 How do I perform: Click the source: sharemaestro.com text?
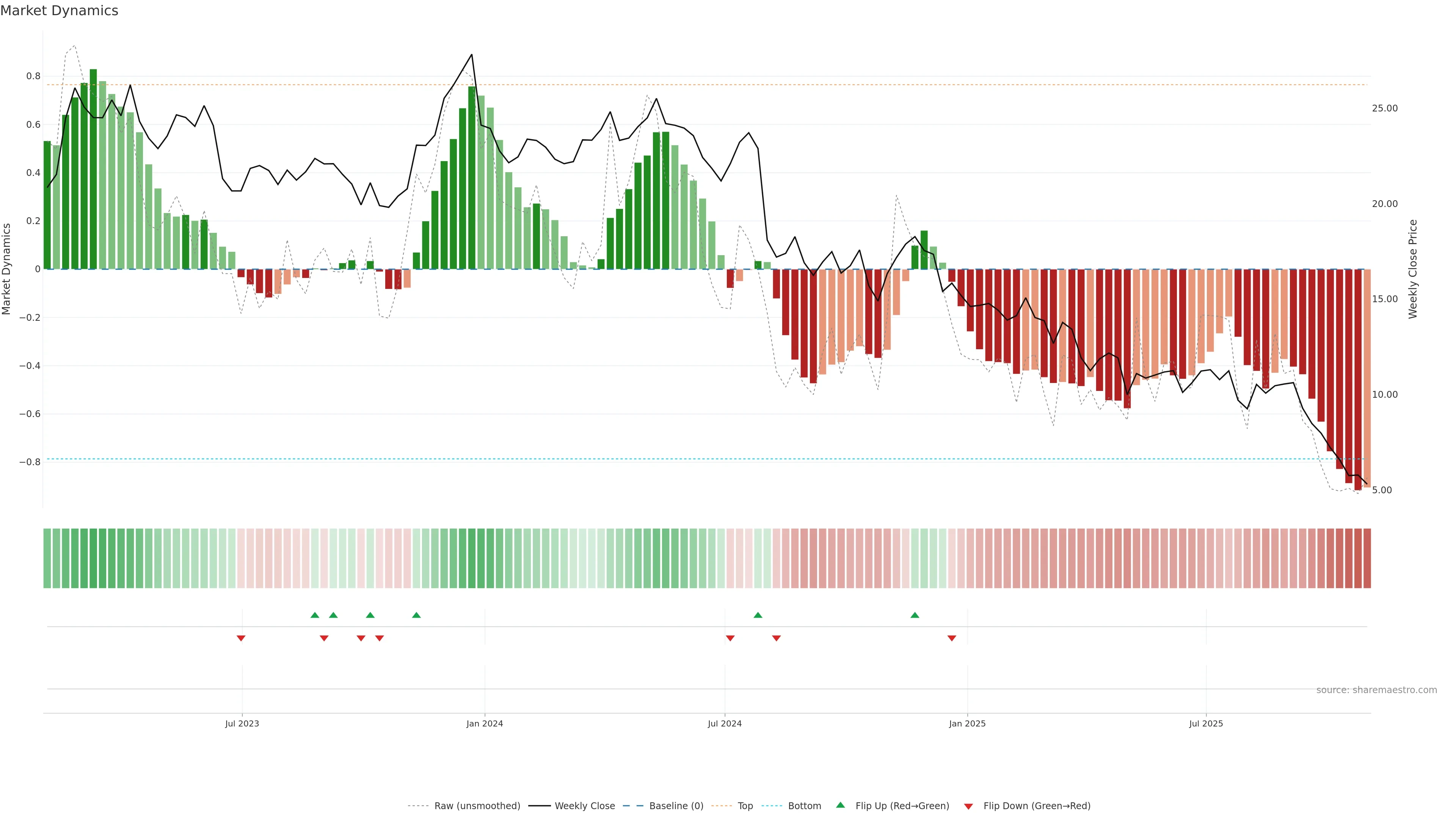point(1376,690)
